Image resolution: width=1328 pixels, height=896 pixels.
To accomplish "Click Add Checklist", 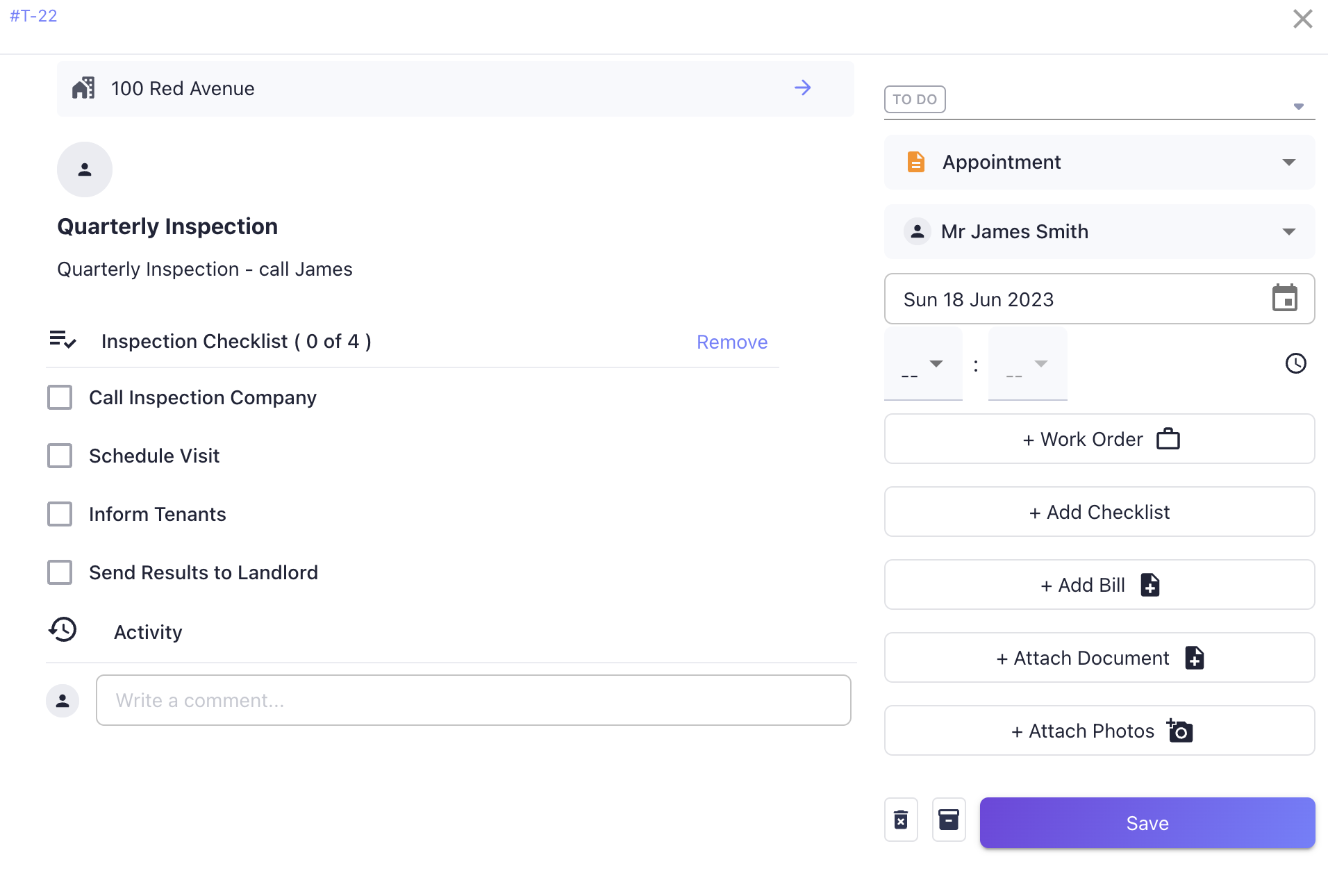I will point(1099,512).
